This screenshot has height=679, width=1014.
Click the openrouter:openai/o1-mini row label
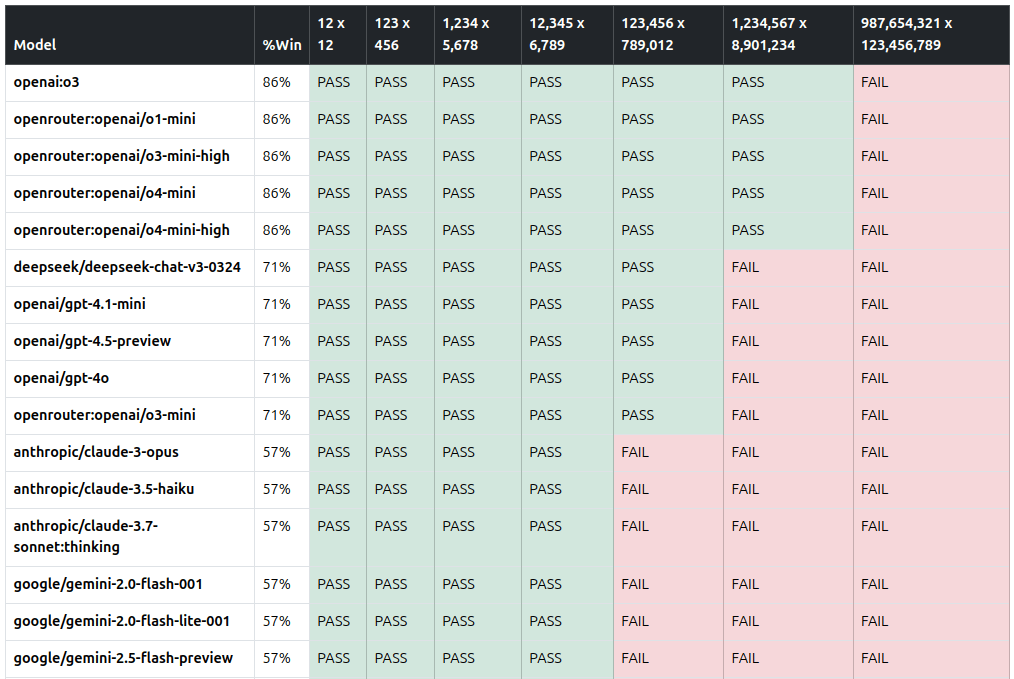click(x=104, y=119)
